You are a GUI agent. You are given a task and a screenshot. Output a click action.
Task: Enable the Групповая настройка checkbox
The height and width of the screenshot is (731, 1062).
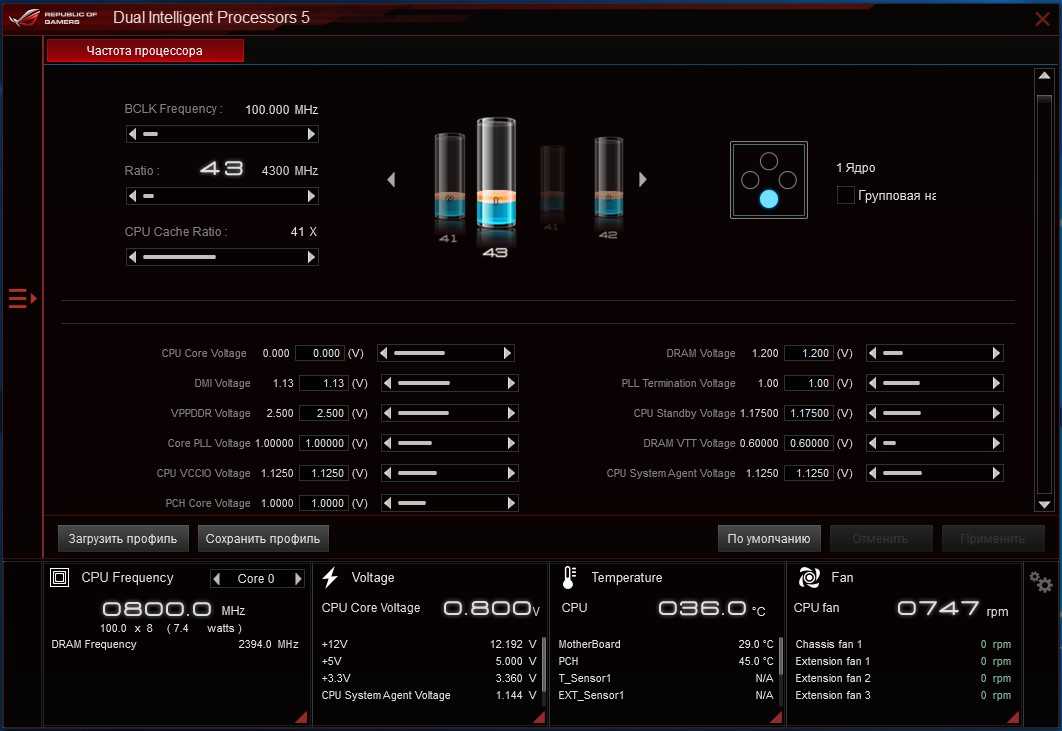click(845, 195)
